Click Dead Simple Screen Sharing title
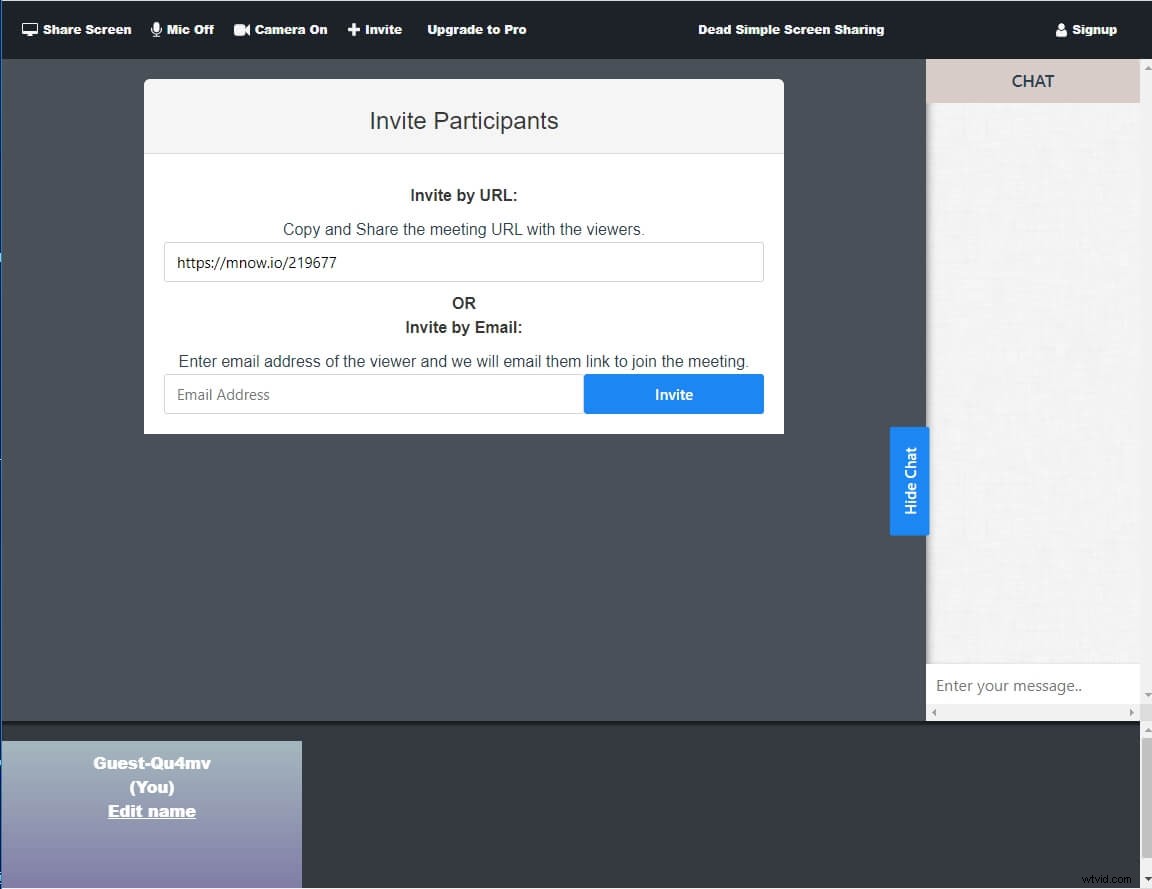Screen dimensions: 1152x889 (x=791, y=29)
